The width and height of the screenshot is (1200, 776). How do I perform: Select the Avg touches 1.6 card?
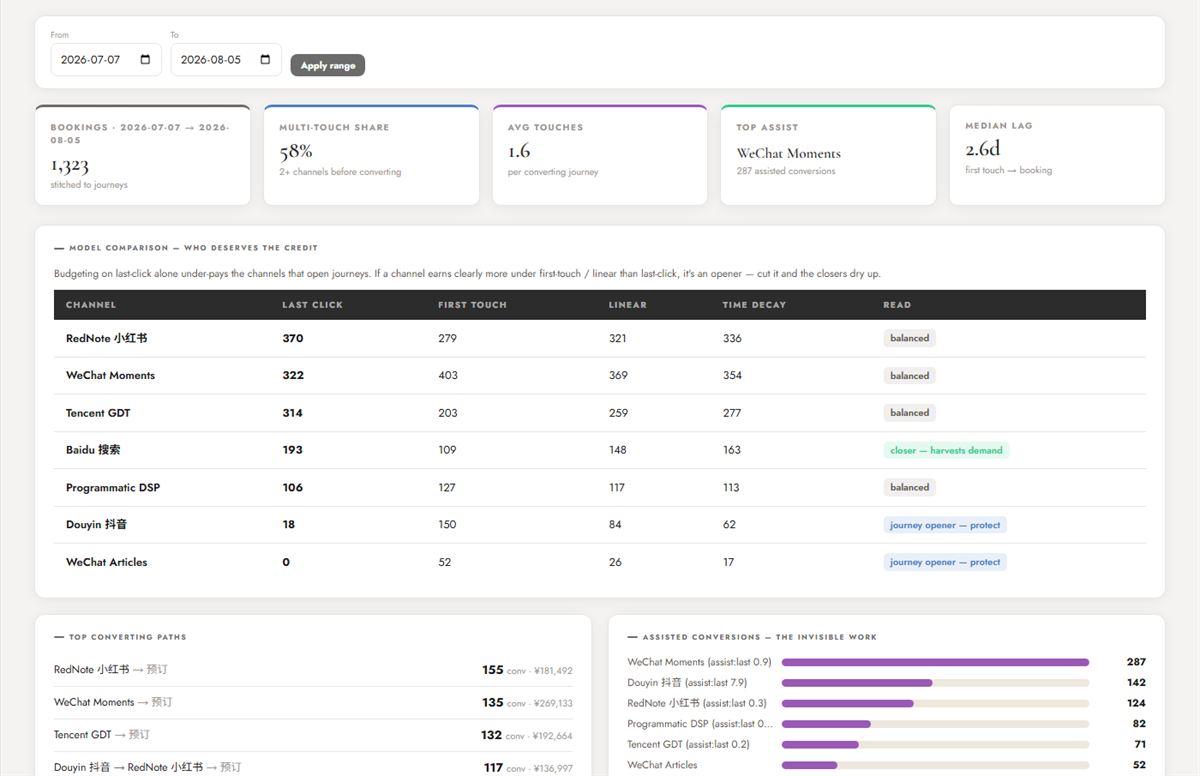pos(600,155)
